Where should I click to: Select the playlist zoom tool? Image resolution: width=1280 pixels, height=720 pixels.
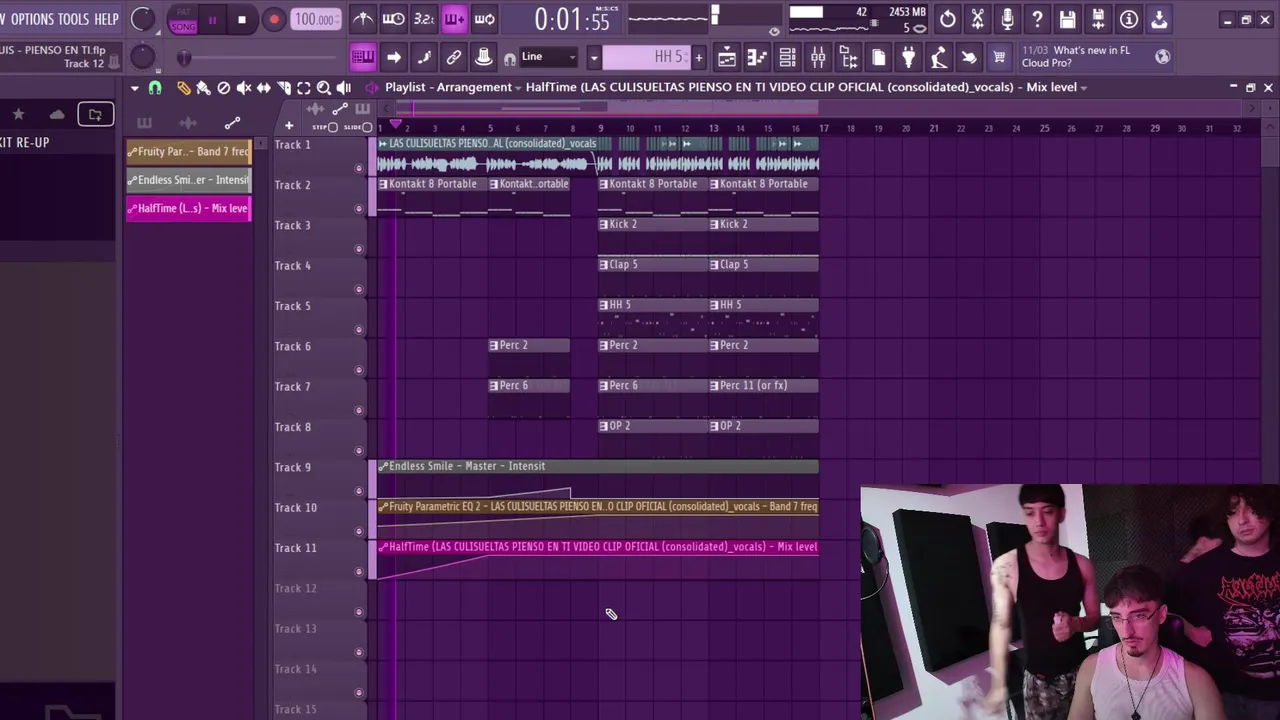pos(324,88)
